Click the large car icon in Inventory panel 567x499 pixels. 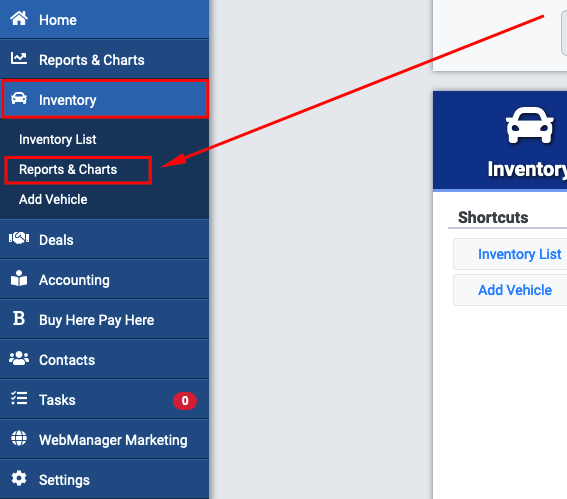click(529, 125)
